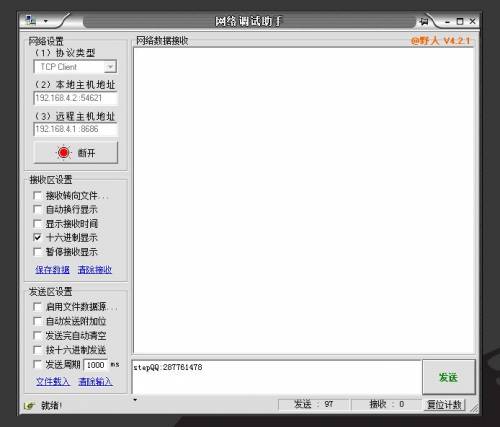Enable 自动换行显示 checkbox
Viewport: 500px width, 427px height.
pos(37,209)
